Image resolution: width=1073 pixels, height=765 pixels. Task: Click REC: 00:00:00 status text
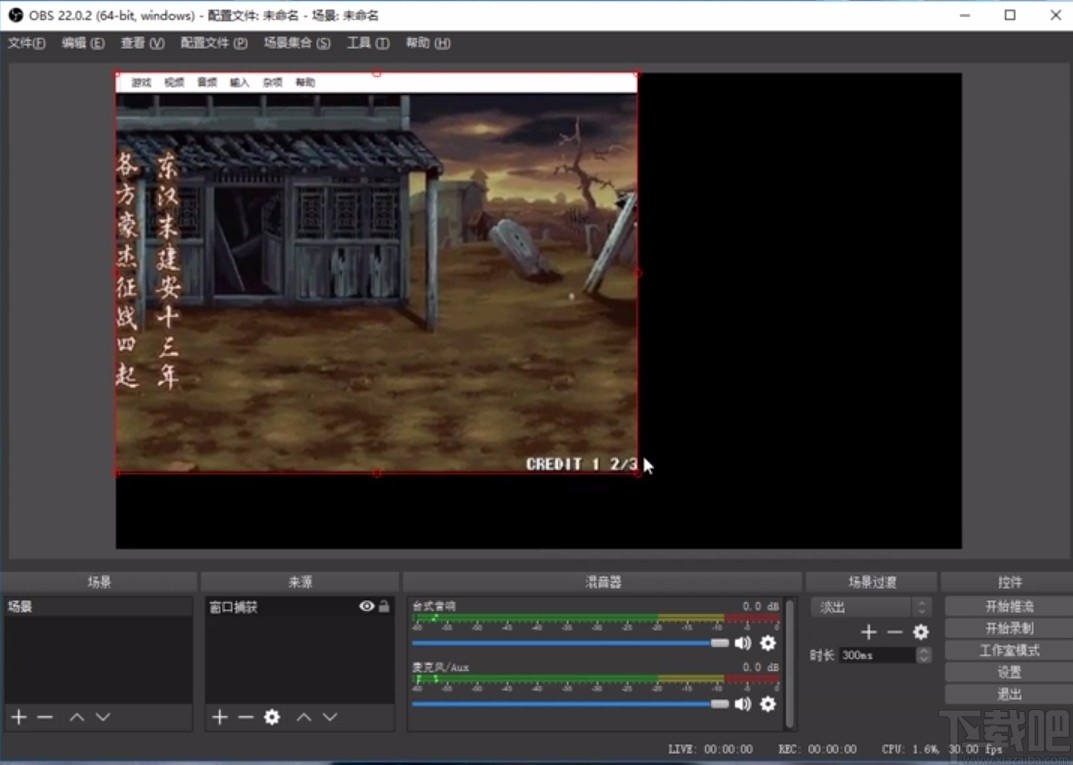pos(818,749)
